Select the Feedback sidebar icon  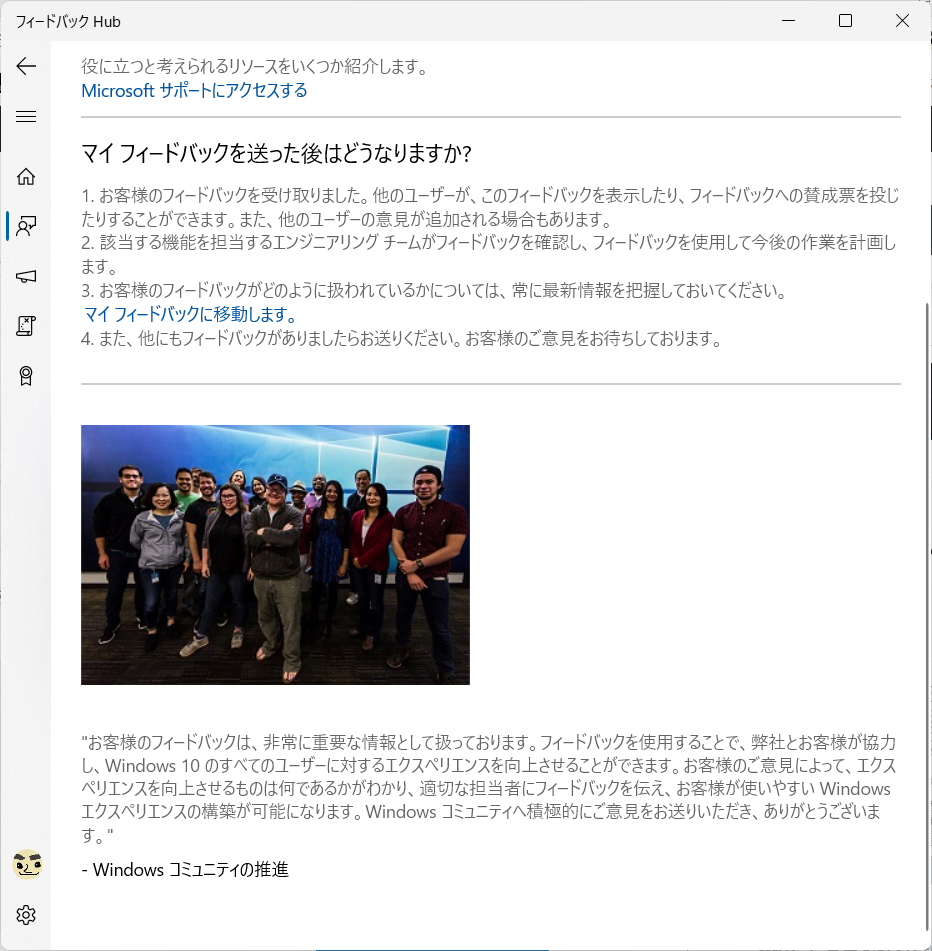point(25,226)
